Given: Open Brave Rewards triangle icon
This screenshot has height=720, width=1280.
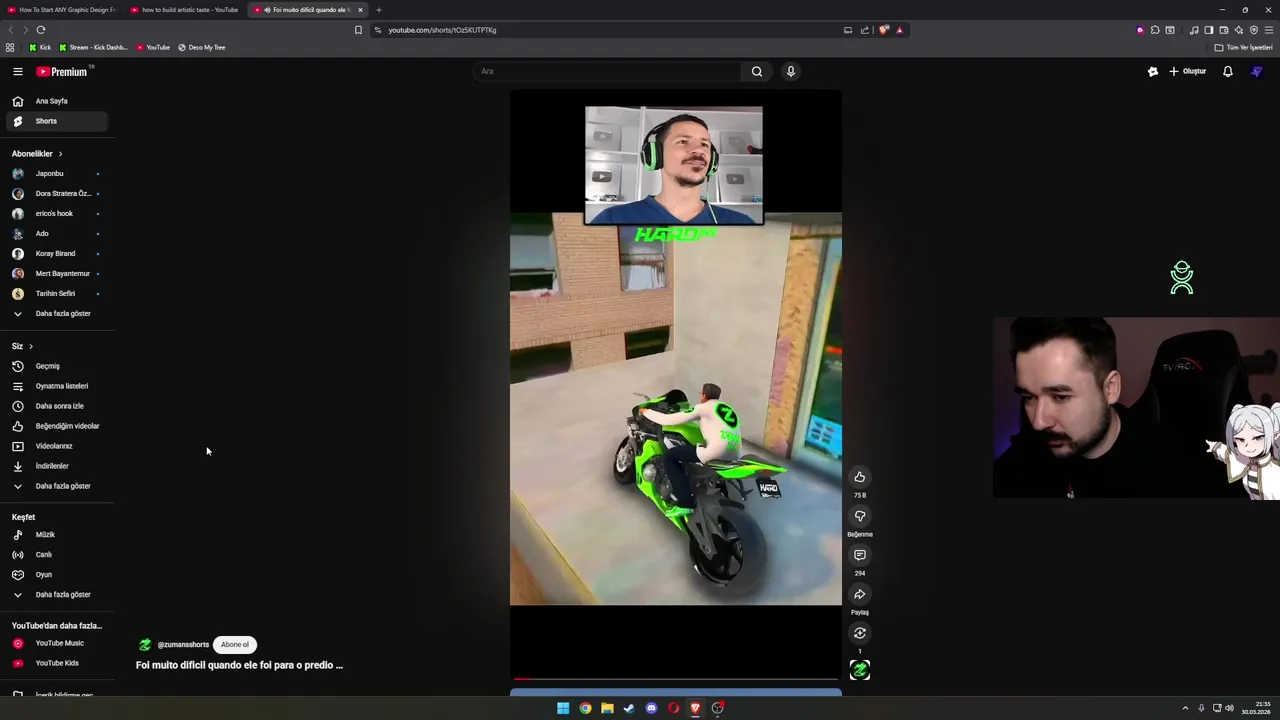Looking at the screenshot, I should tap(899, 30).
